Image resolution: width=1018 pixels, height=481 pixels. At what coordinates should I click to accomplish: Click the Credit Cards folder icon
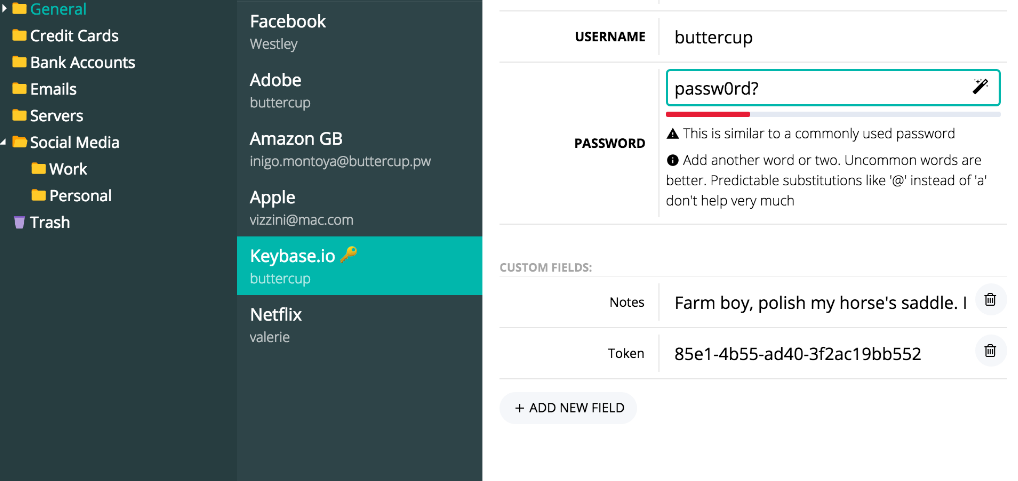pos(19,35)
